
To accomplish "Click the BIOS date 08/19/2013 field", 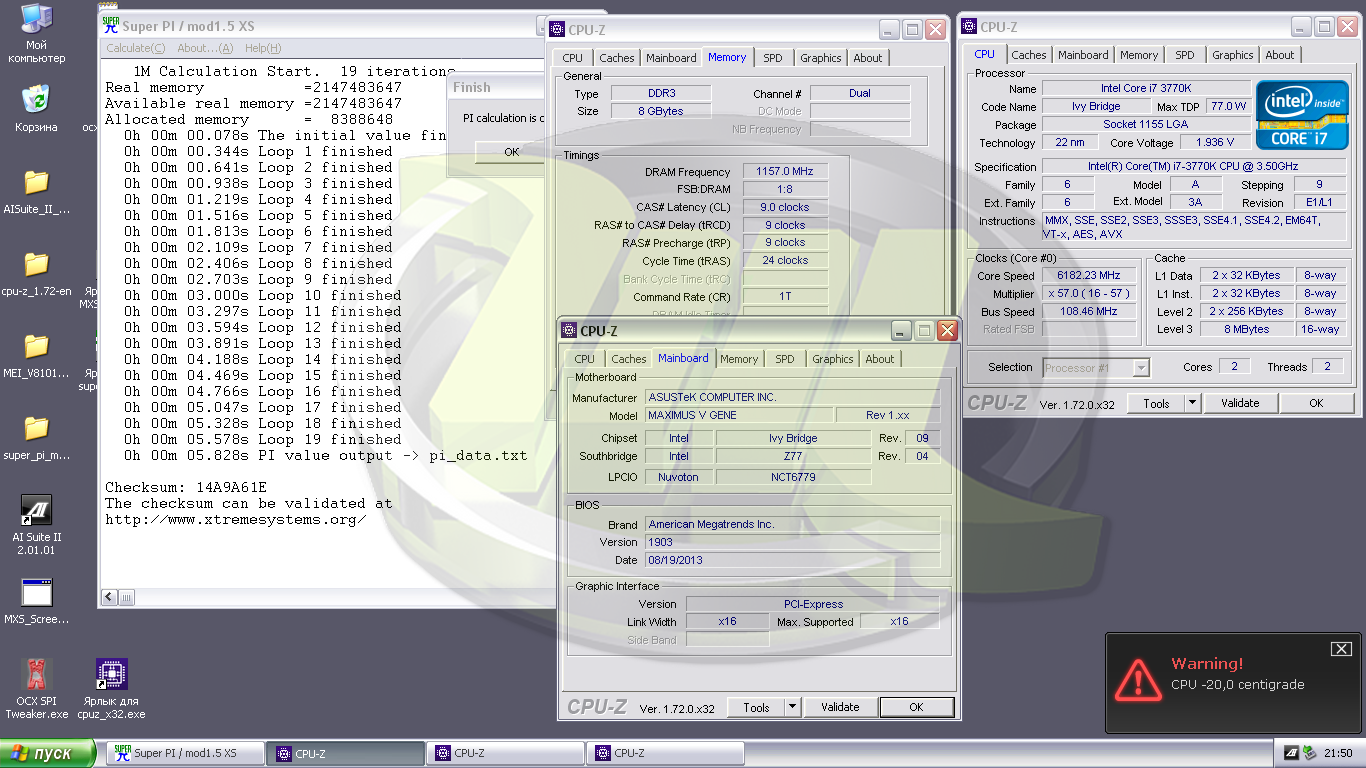I will tap(792, 560).
